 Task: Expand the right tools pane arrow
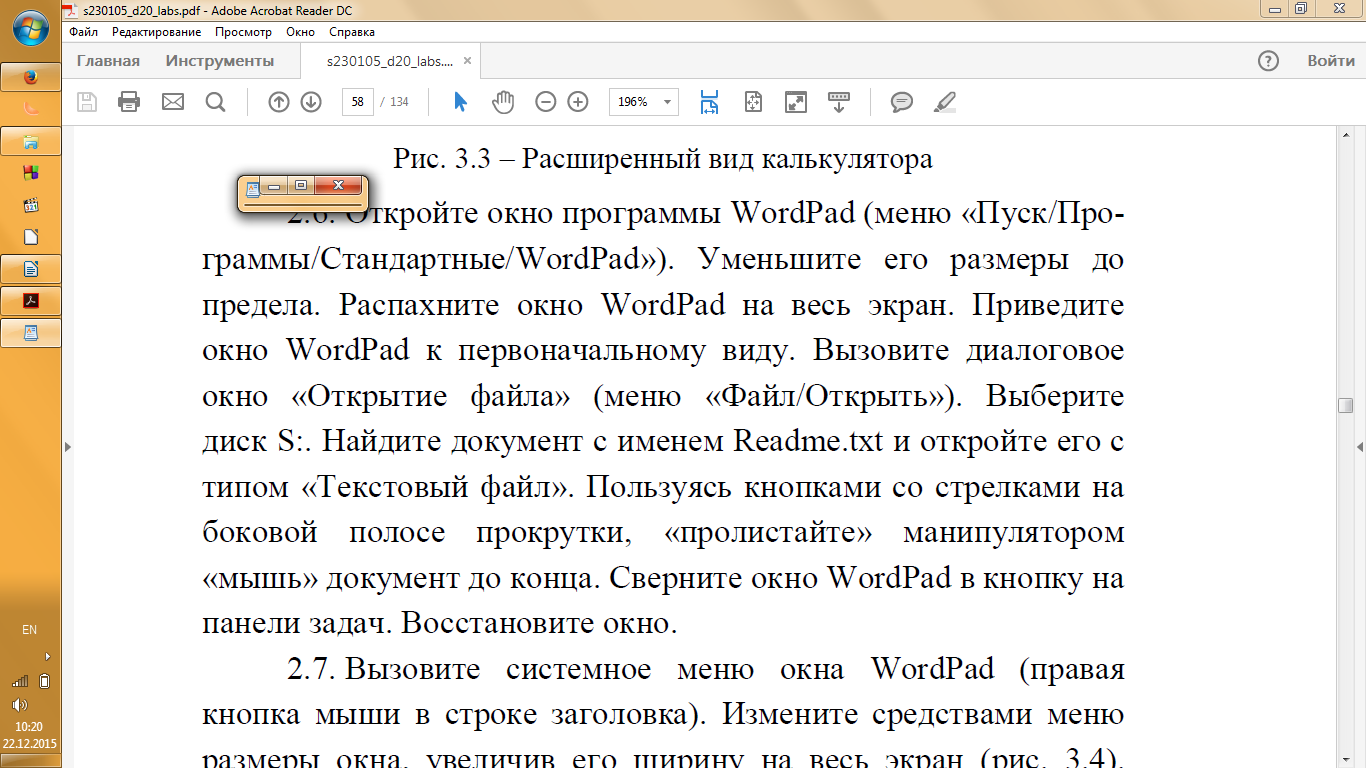[1360, 446]
